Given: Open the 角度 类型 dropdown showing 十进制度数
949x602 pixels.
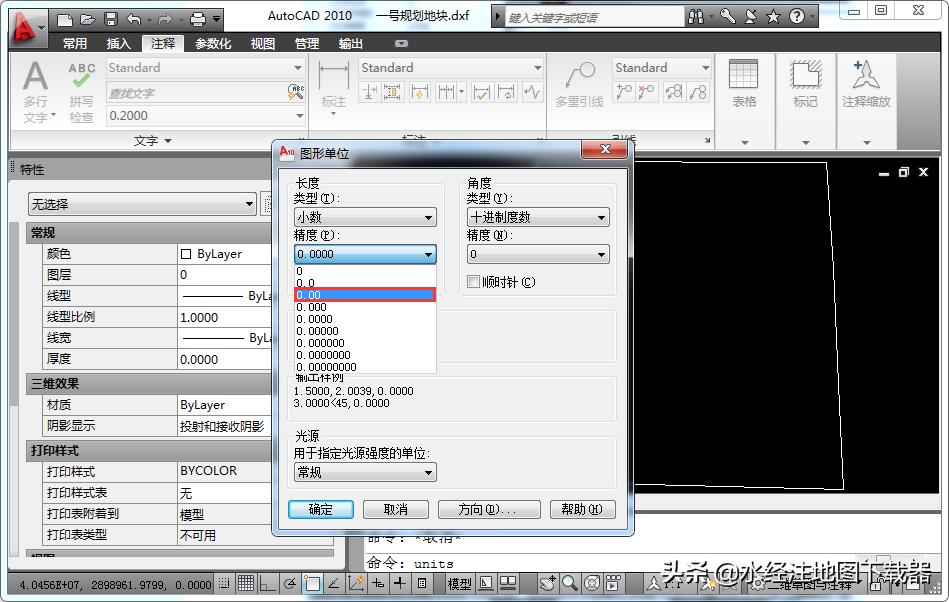Looking at the screenshot, I should click(x=537, y=217).
